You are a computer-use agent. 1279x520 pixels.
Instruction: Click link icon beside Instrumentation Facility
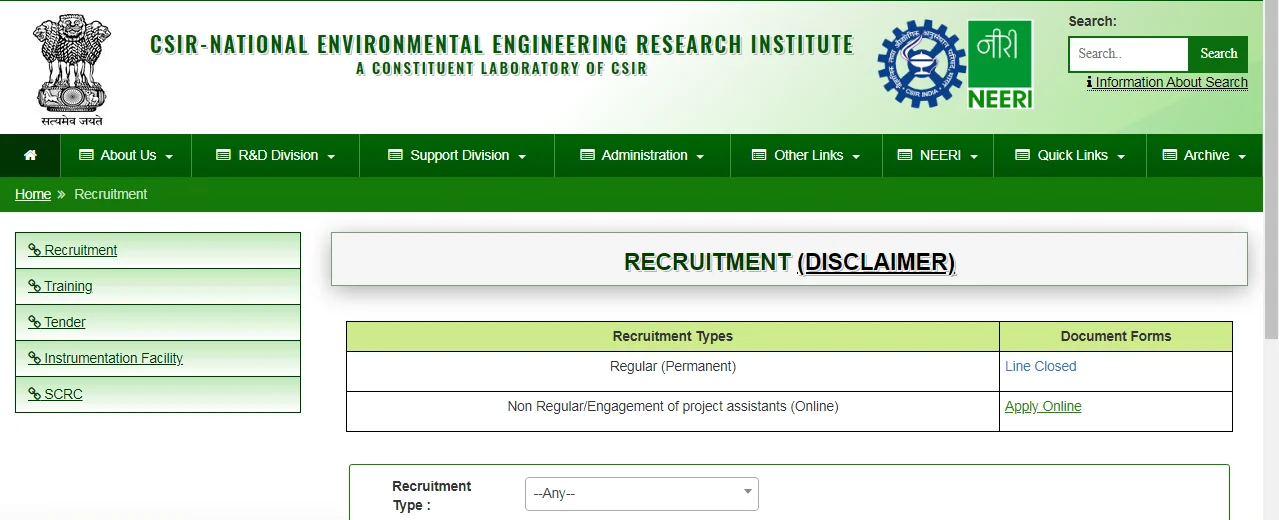click(x=35, y=358)
